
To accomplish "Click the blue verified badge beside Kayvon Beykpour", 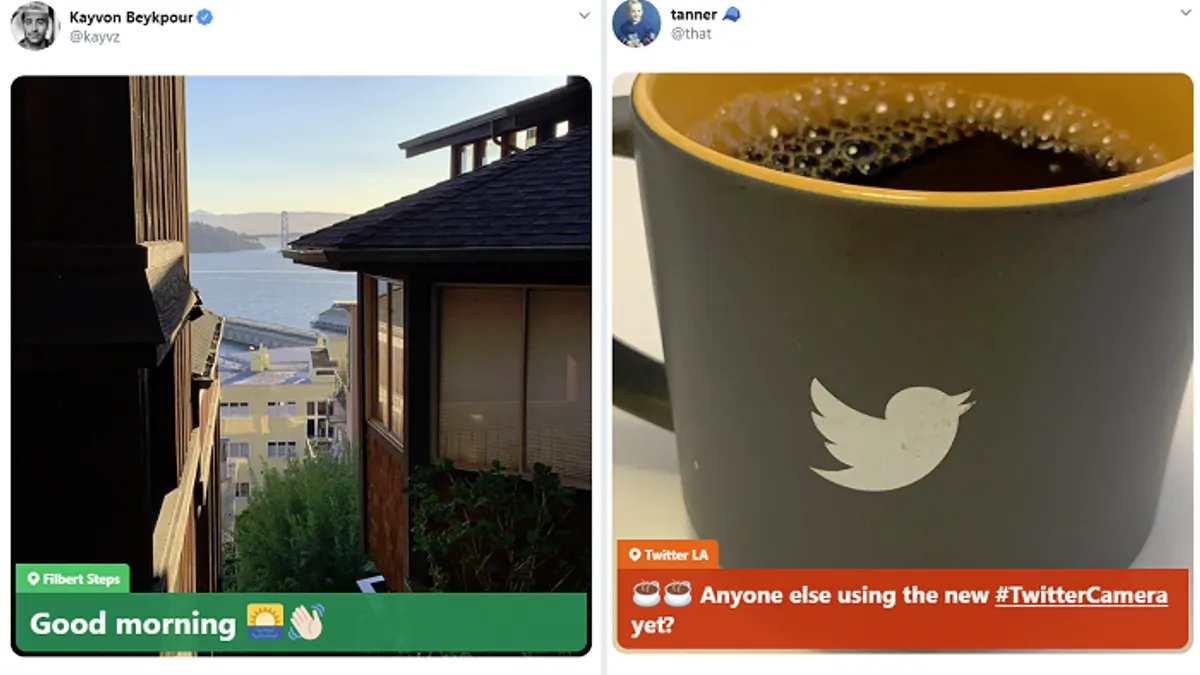I will tap(205, 17).
